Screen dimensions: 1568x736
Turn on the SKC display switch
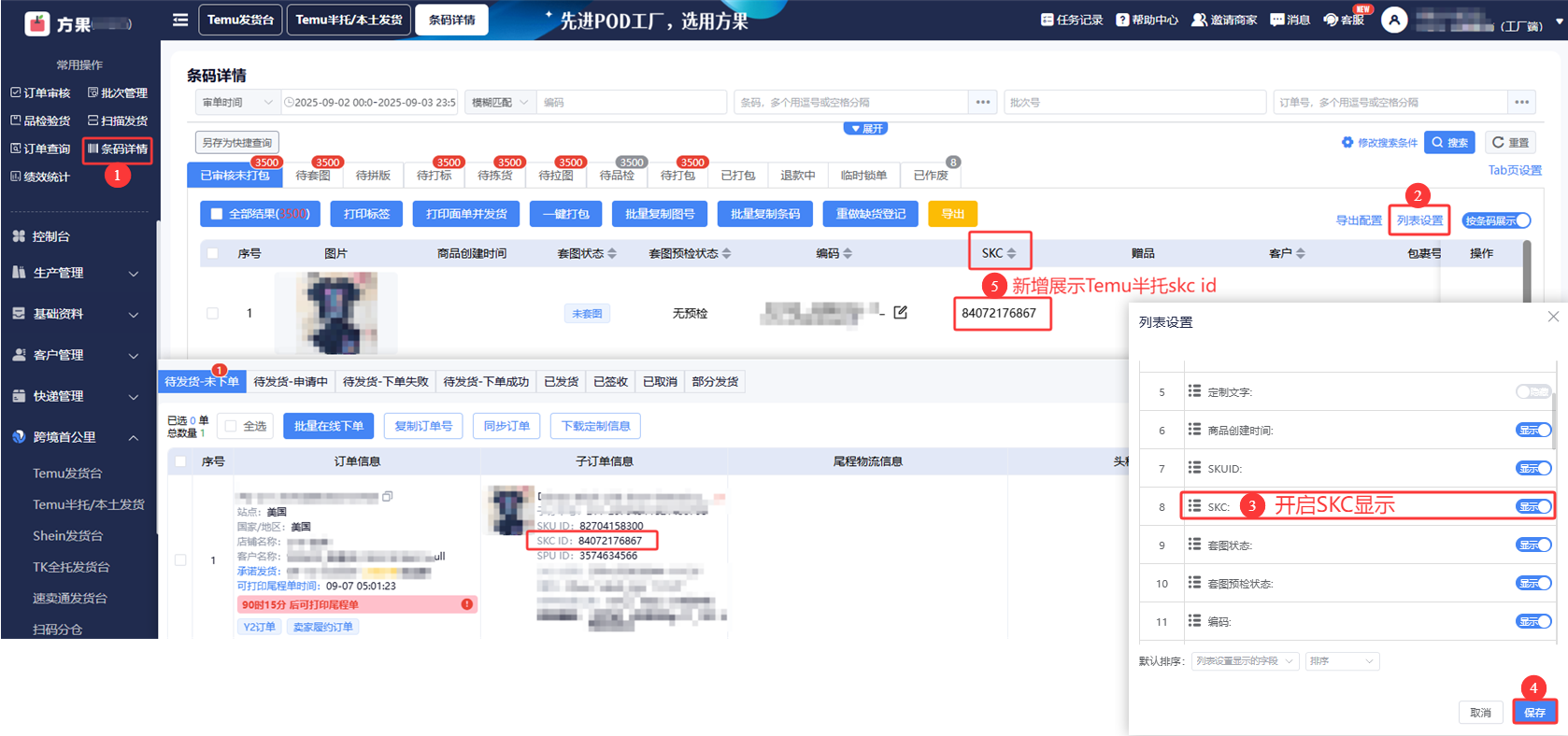pyautogui.click(x=1533, y=506)
